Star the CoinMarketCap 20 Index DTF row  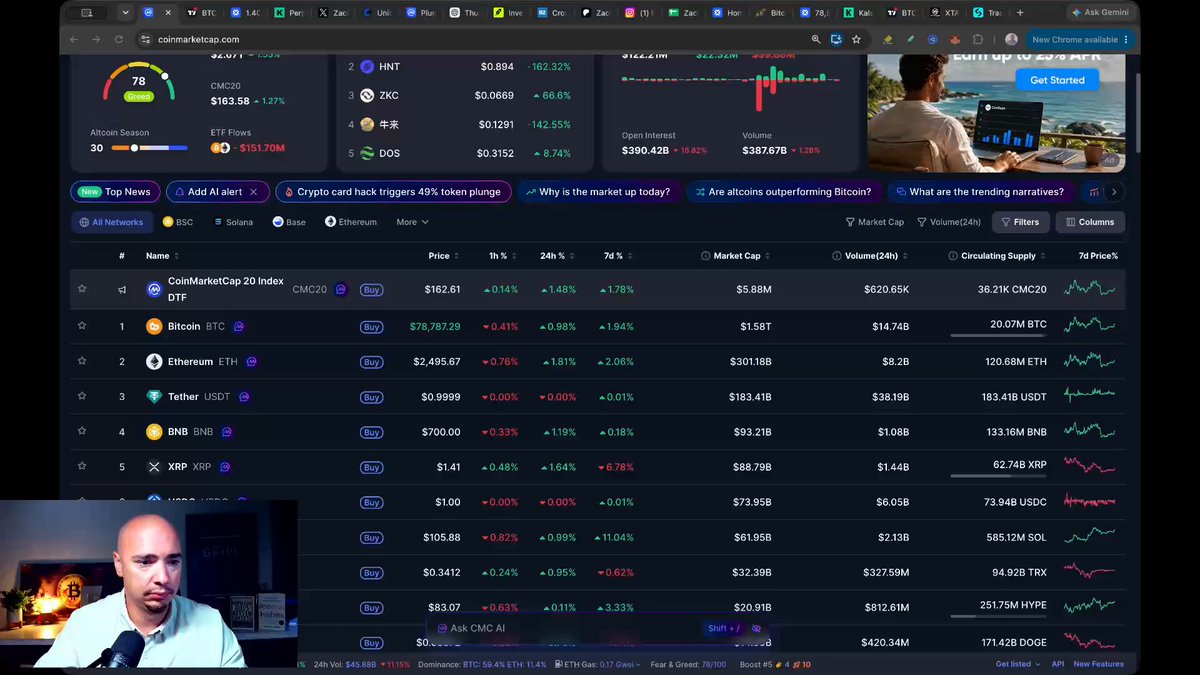tap(82, 289)
